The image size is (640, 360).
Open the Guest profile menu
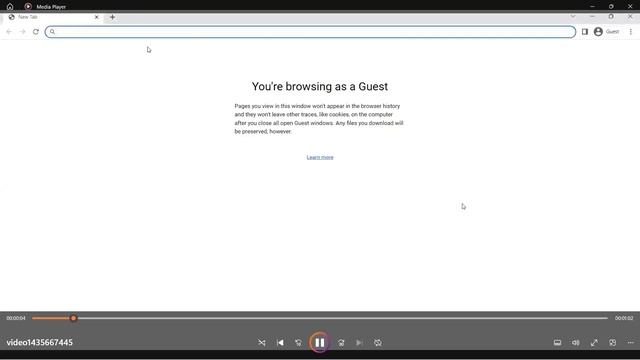607,31
